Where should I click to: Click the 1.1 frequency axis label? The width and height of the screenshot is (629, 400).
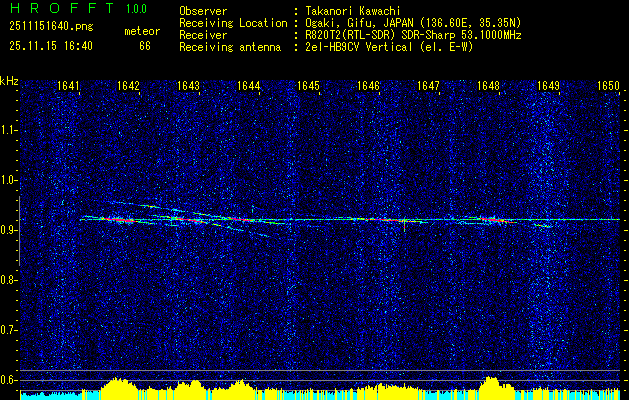(9, 129)
